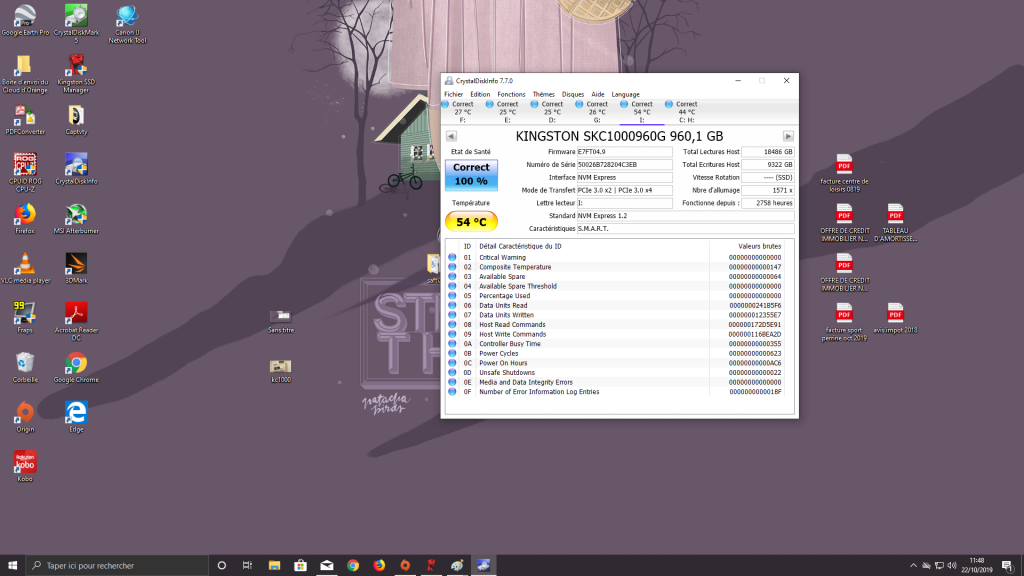This screenshot has height=576, width=1024.
Task: Open Corbeille recycle bin icon
Action: point(25,367)
